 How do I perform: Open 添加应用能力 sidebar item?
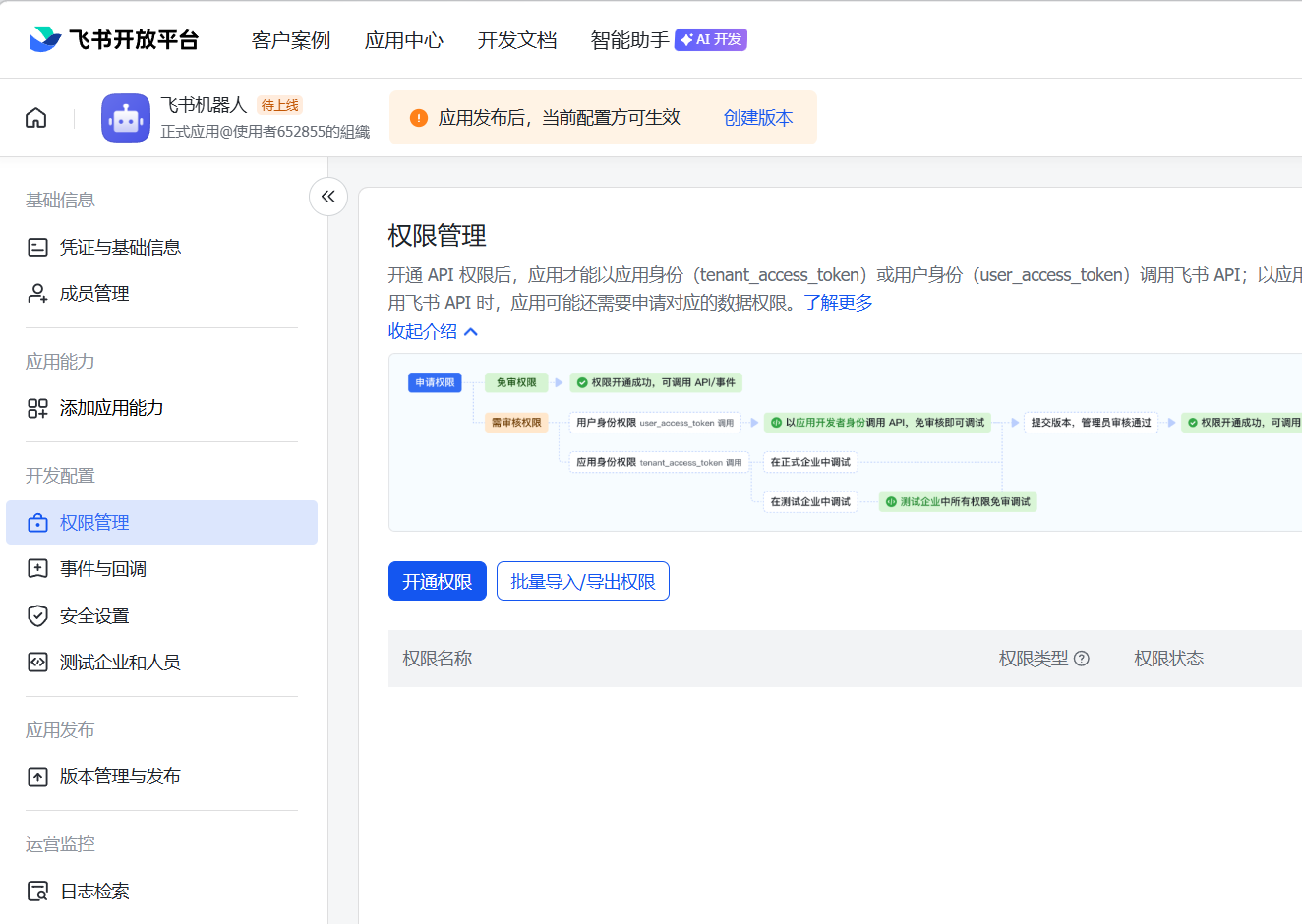(x=161, y=408)
